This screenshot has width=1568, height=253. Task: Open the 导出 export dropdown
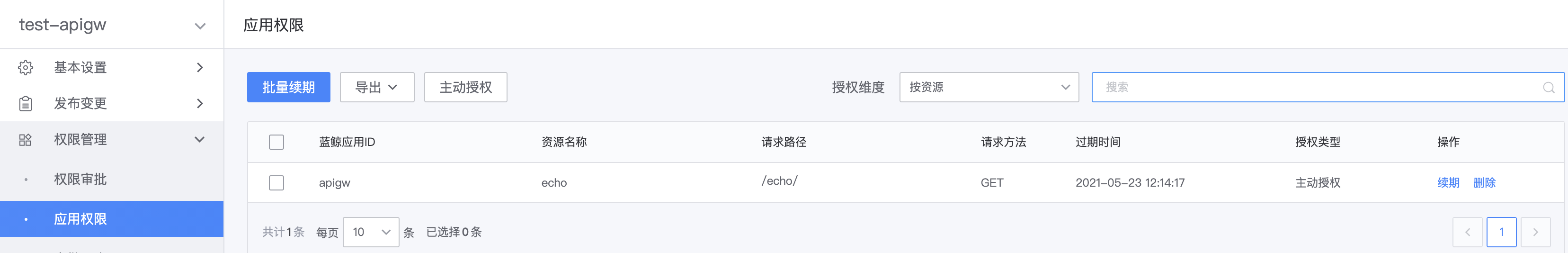[377, 87]
